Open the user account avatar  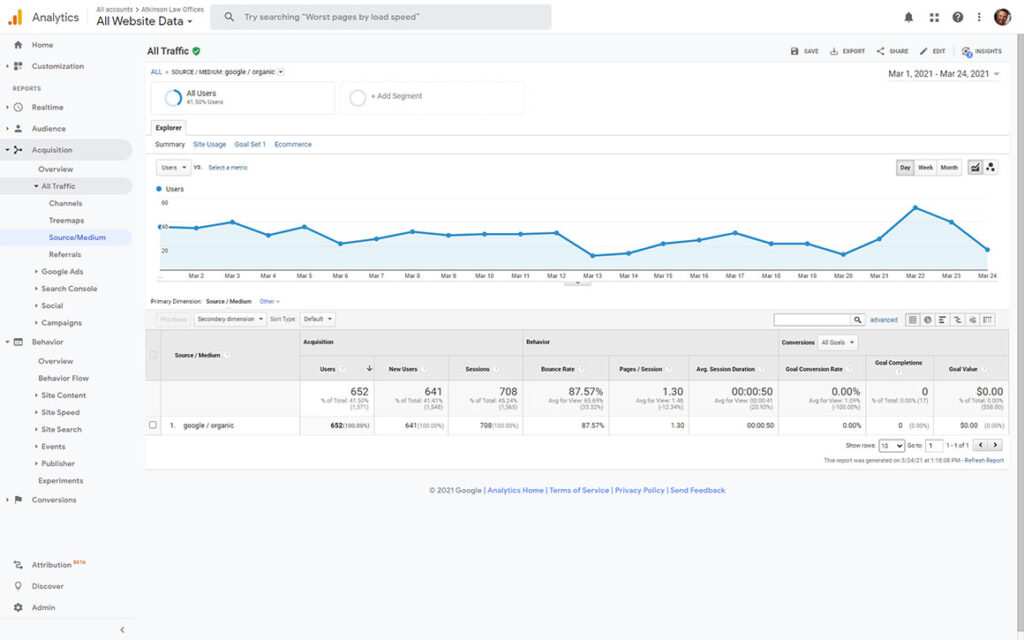(x=1002, y=18)
